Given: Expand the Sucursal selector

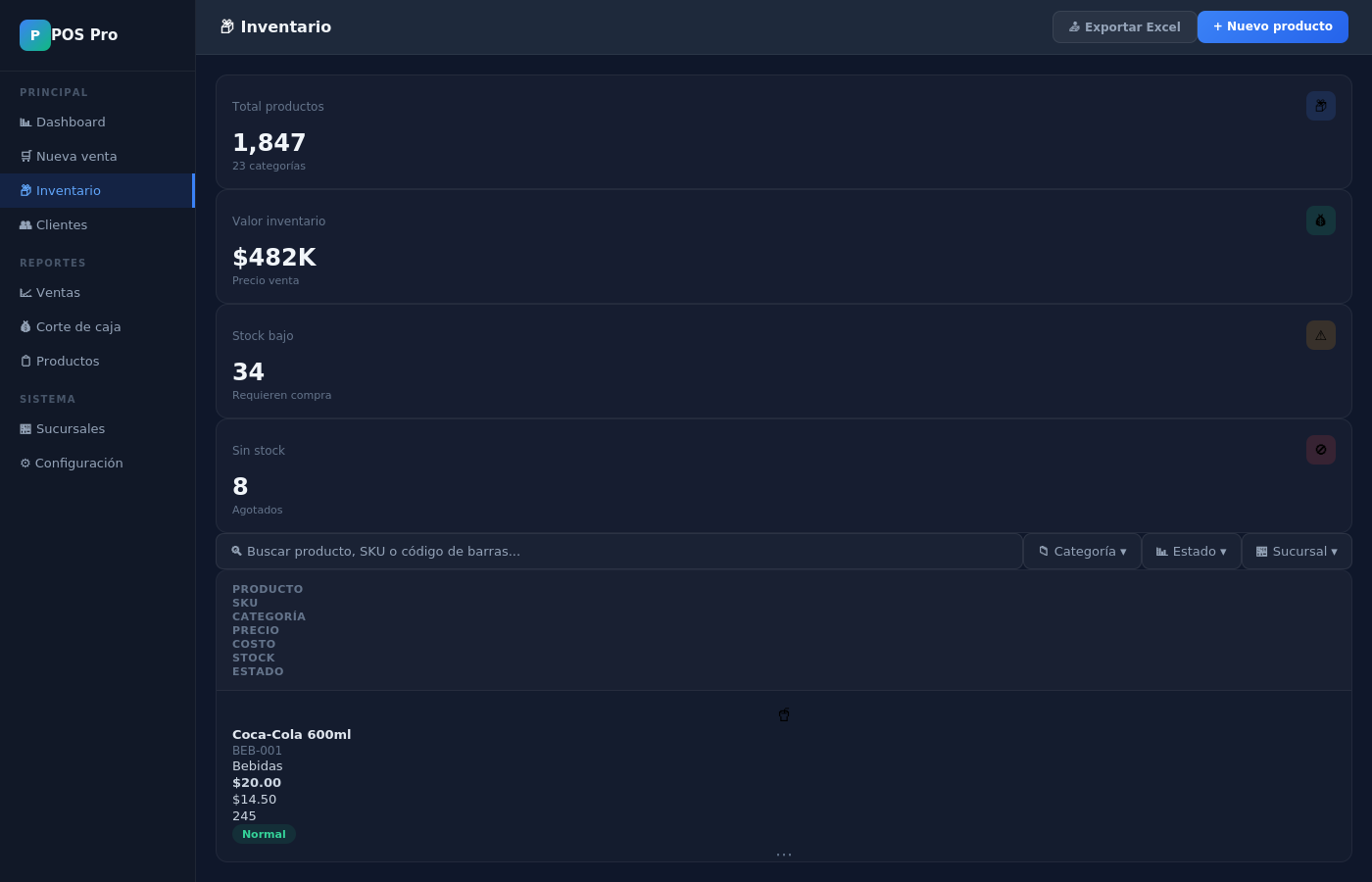Looking at the screenshot, I should (x=1297, y=551).
